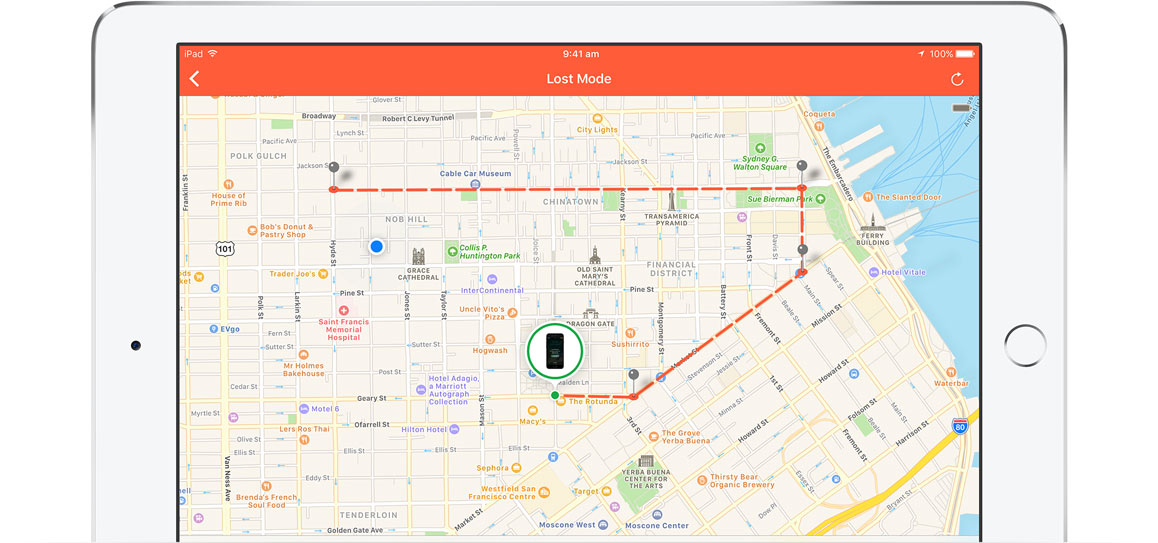
Task: Select the Macy's shopping marker
Action: click(x=533, y=409)
